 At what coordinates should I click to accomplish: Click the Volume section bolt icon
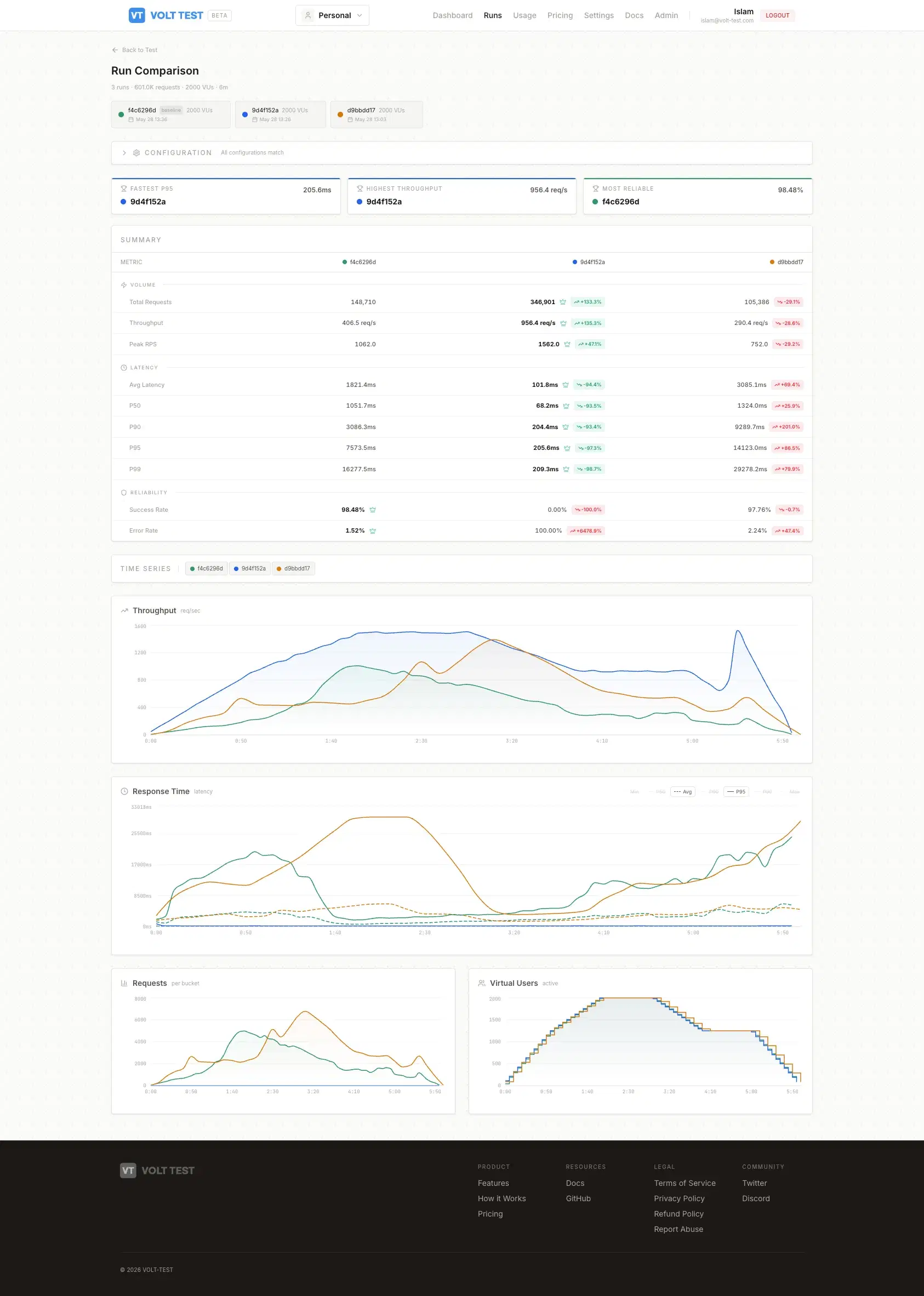click(x=123, y=285)
